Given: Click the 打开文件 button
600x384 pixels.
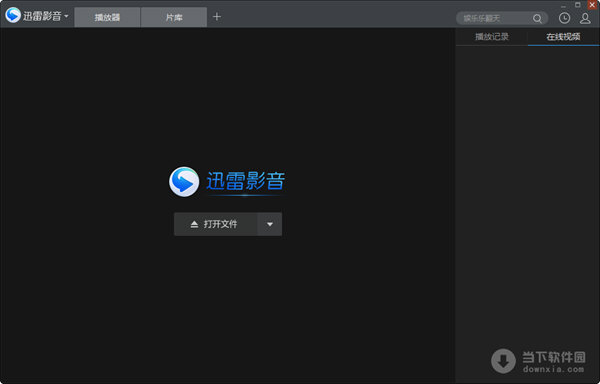Looking at the screenshot, I should coord(215,224).
